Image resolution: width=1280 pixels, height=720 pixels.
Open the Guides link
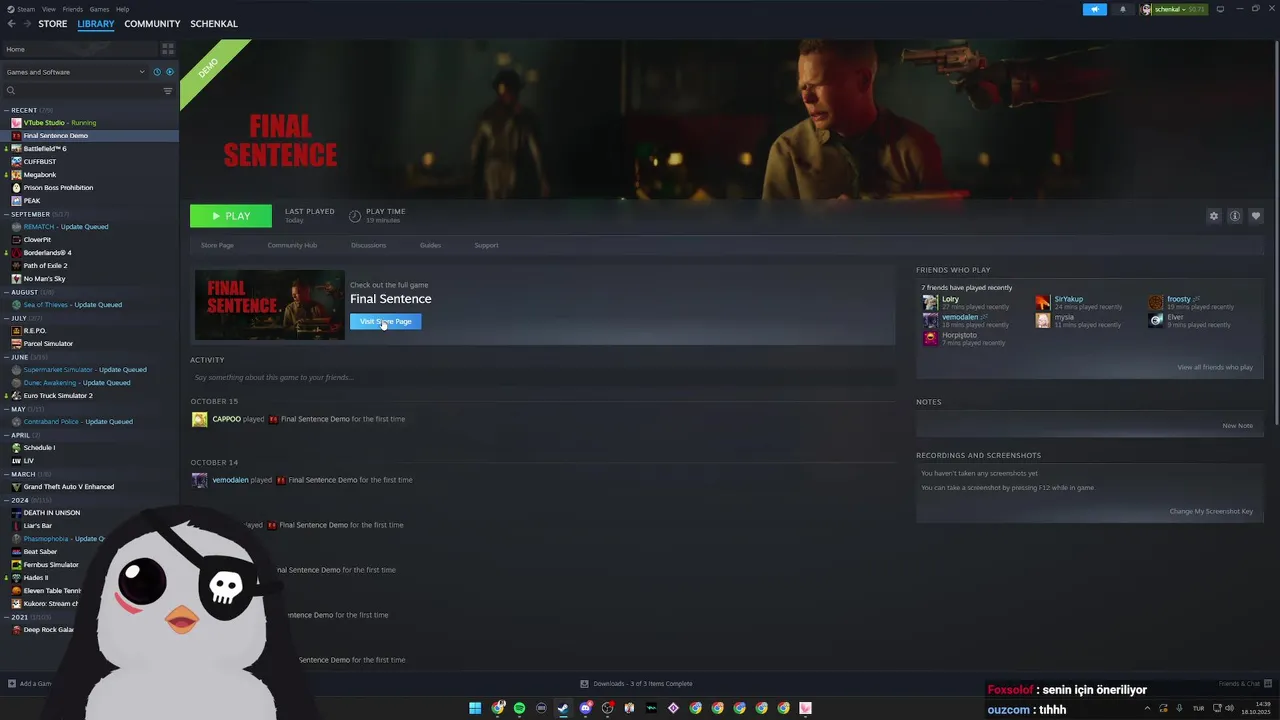430,245
